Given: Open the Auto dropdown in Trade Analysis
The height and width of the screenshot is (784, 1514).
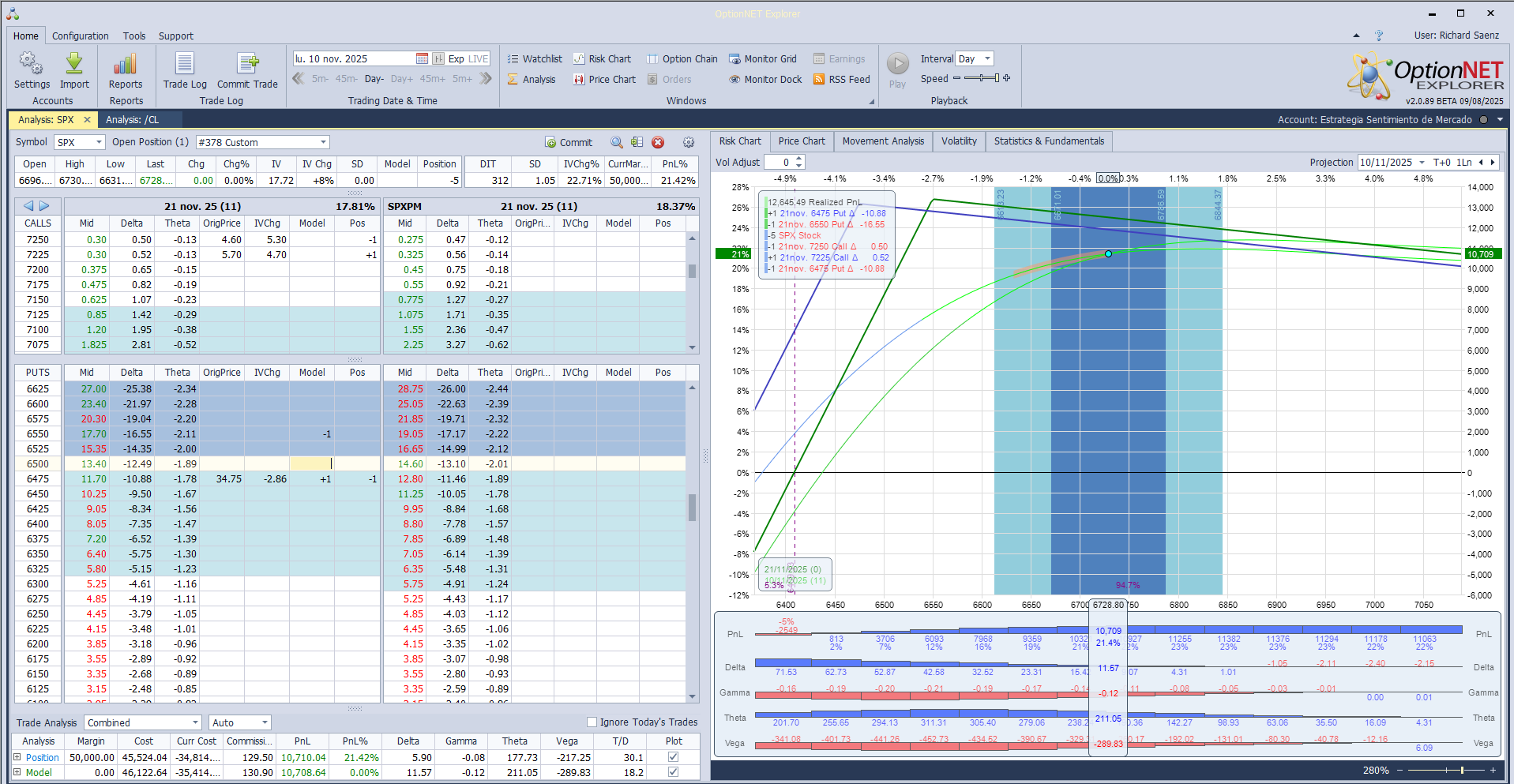Looking at the screenshot, I should [x=265, y=722].
